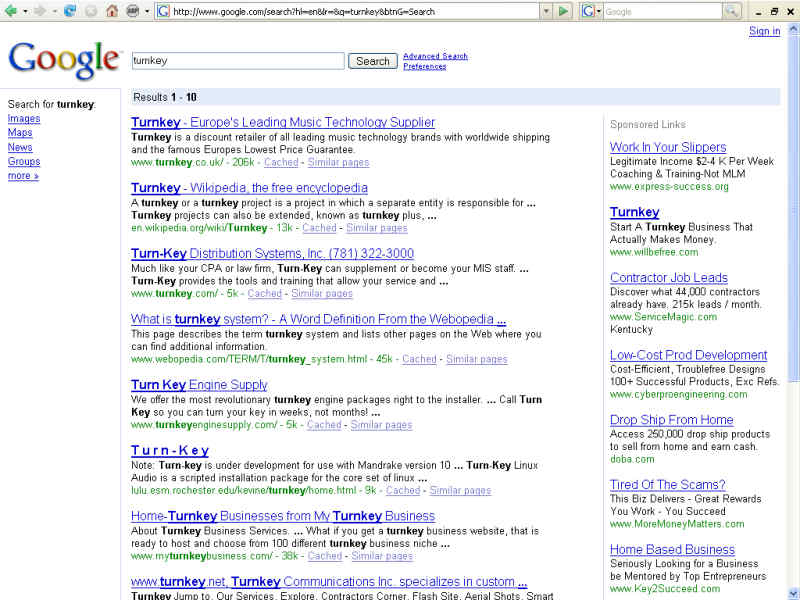The height and width of the screenshot is (600, 800).
Task: Open the Turnkey Wikipedia result
Action: [249, 188]
